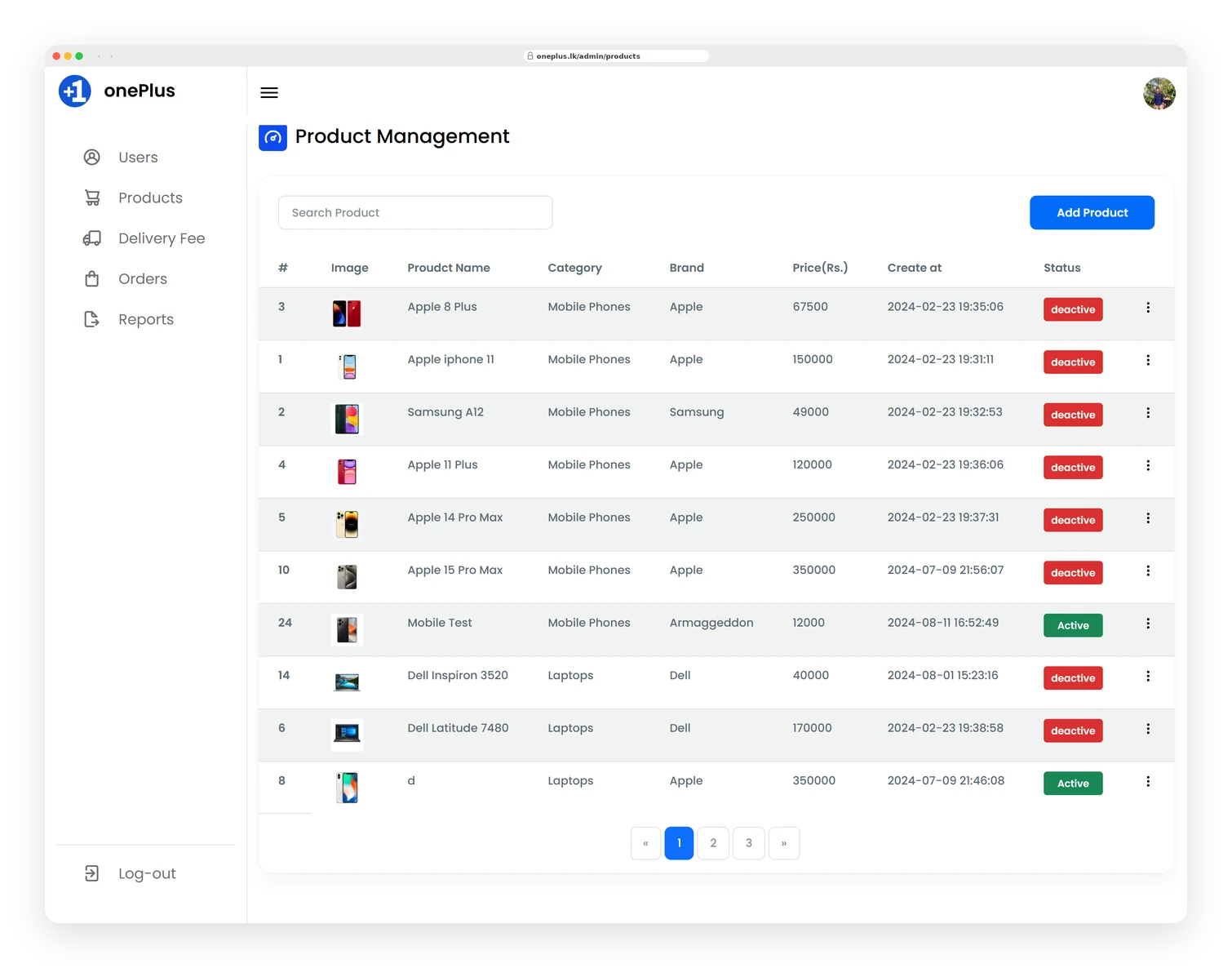Screen dimensions: 1232x968
Task: Click the Apple 14 Pro Max thumbnail
Action: [348, 524]
